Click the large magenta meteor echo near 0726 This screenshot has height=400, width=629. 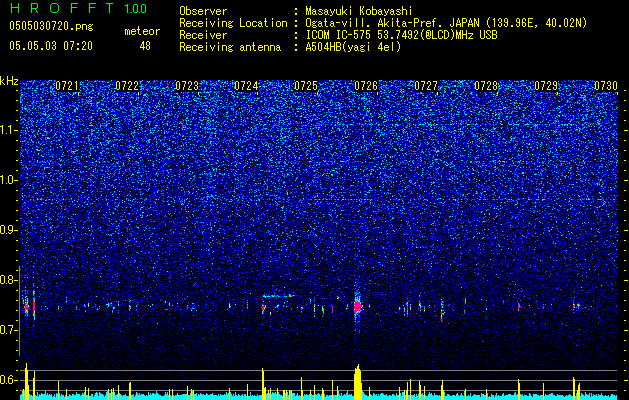(x=357, y=307)
